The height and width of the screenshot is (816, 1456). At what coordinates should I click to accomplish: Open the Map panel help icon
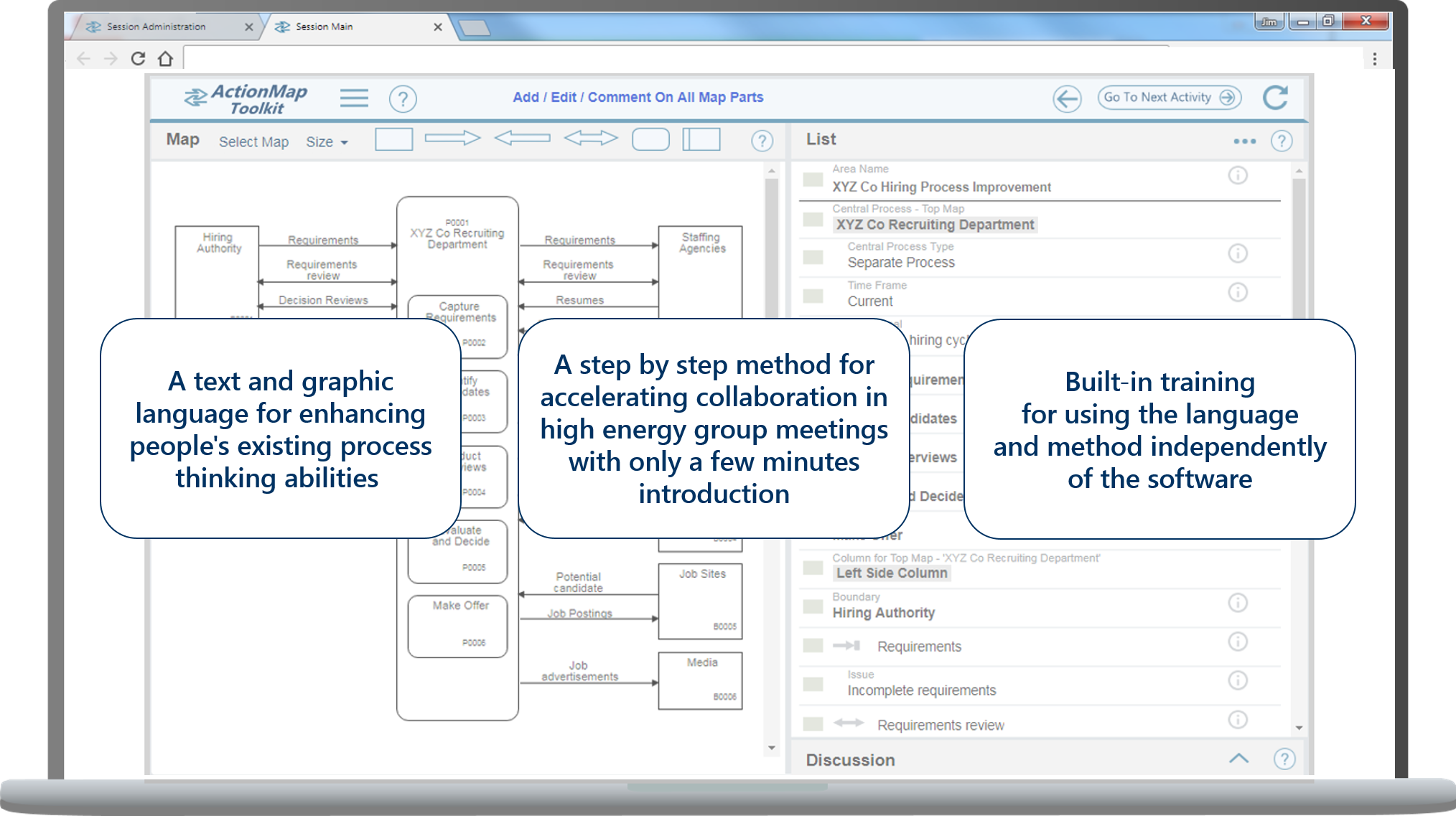(x=762, y=141)
